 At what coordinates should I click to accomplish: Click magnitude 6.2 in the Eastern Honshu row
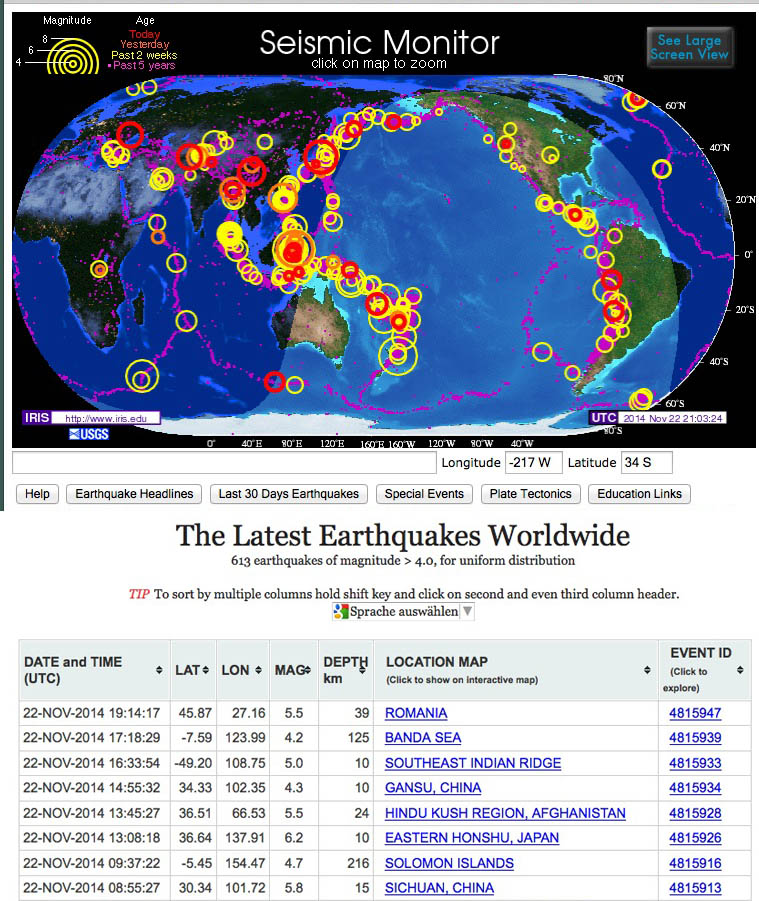tap(294, 838)
